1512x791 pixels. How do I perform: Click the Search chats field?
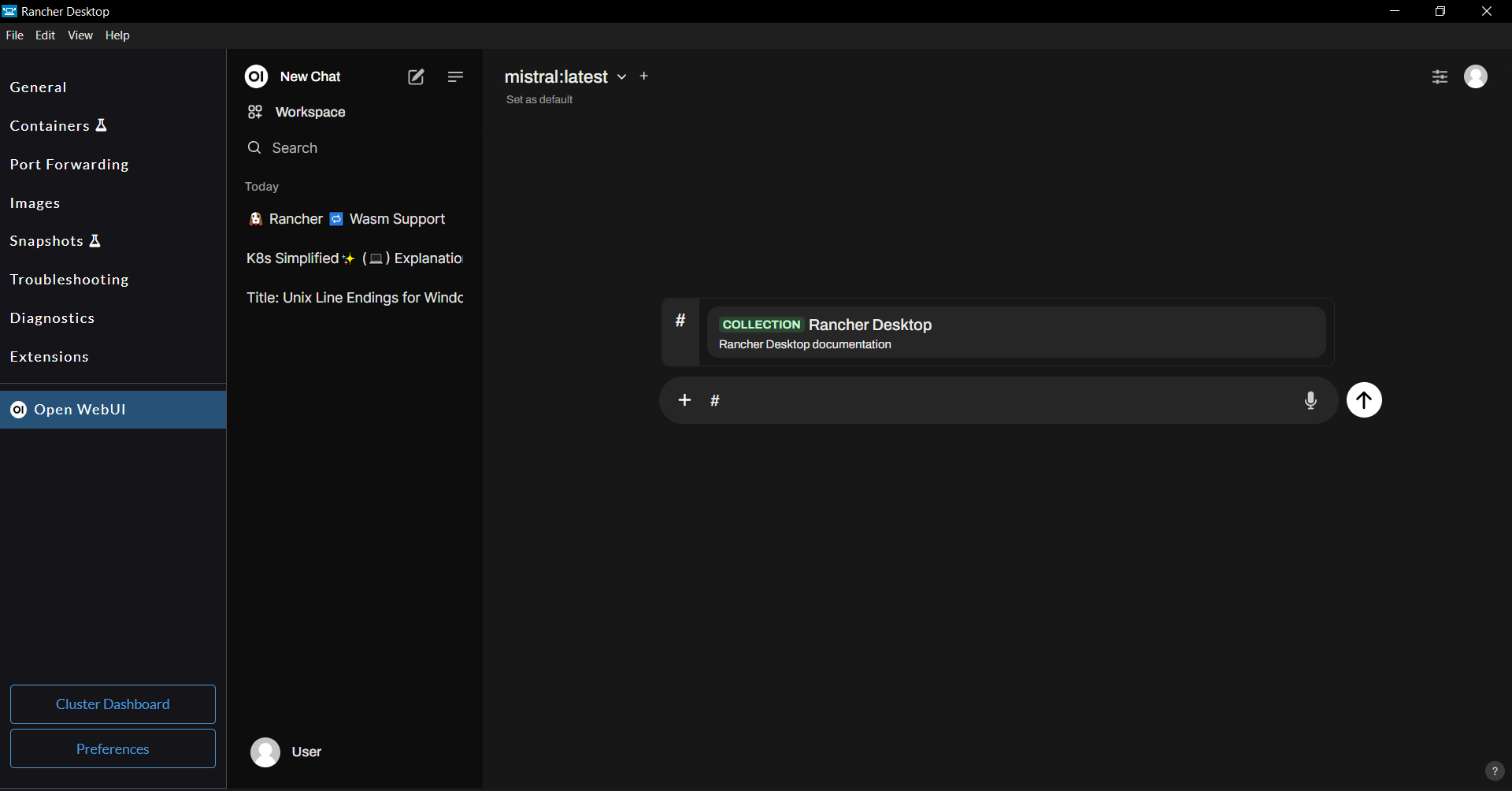(354, 147)
